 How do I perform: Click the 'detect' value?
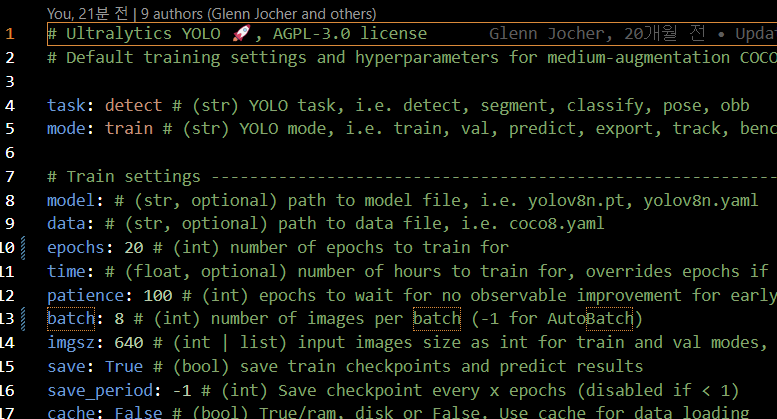(x=133, y=105)
